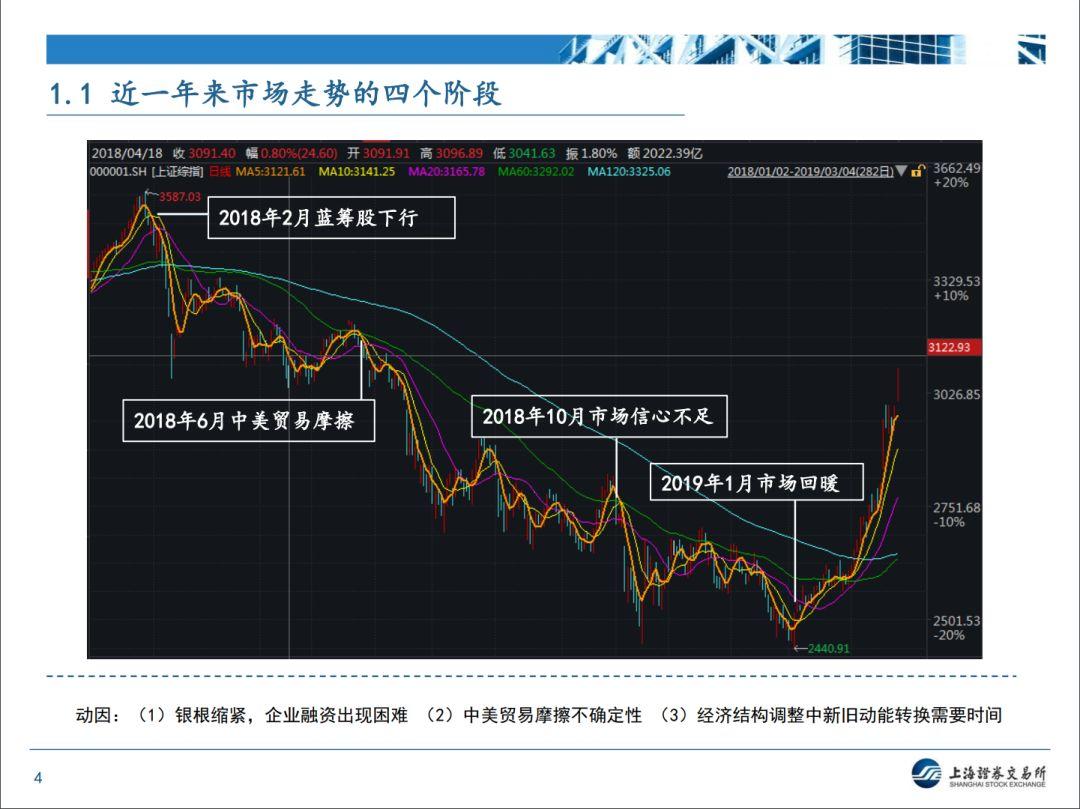Click the change value 0.80%(24.60)
Screen dimensions: 1080x809
coord(299,154)
